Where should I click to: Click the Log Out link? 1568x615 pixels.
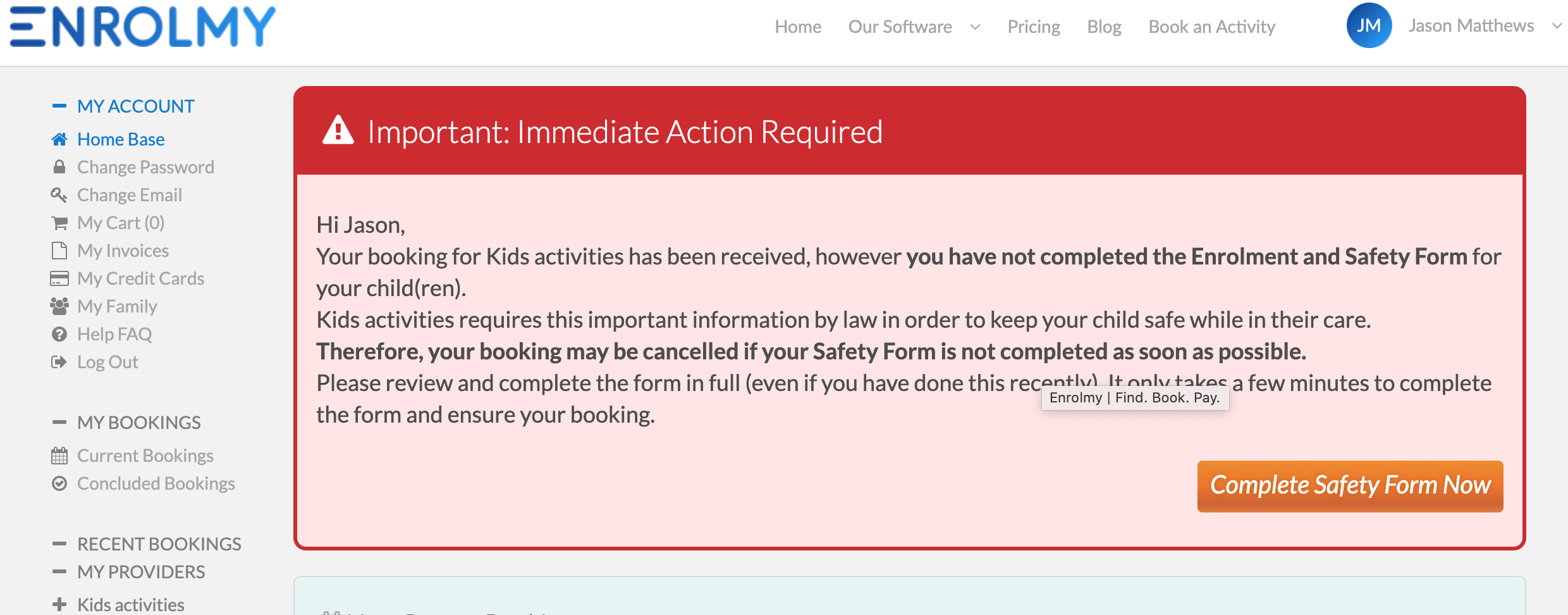[107, 362]
